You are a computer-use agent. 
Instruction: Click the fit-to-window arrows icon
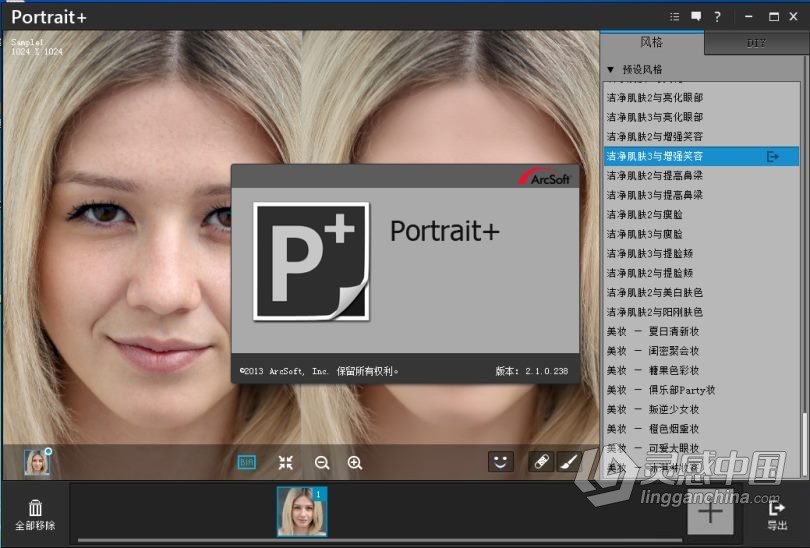point(286,462)
